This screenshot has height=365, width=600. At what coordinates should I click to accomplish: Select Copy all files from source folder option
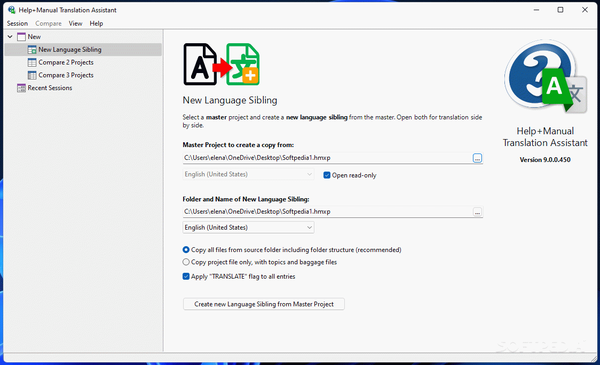coord(186,250)
